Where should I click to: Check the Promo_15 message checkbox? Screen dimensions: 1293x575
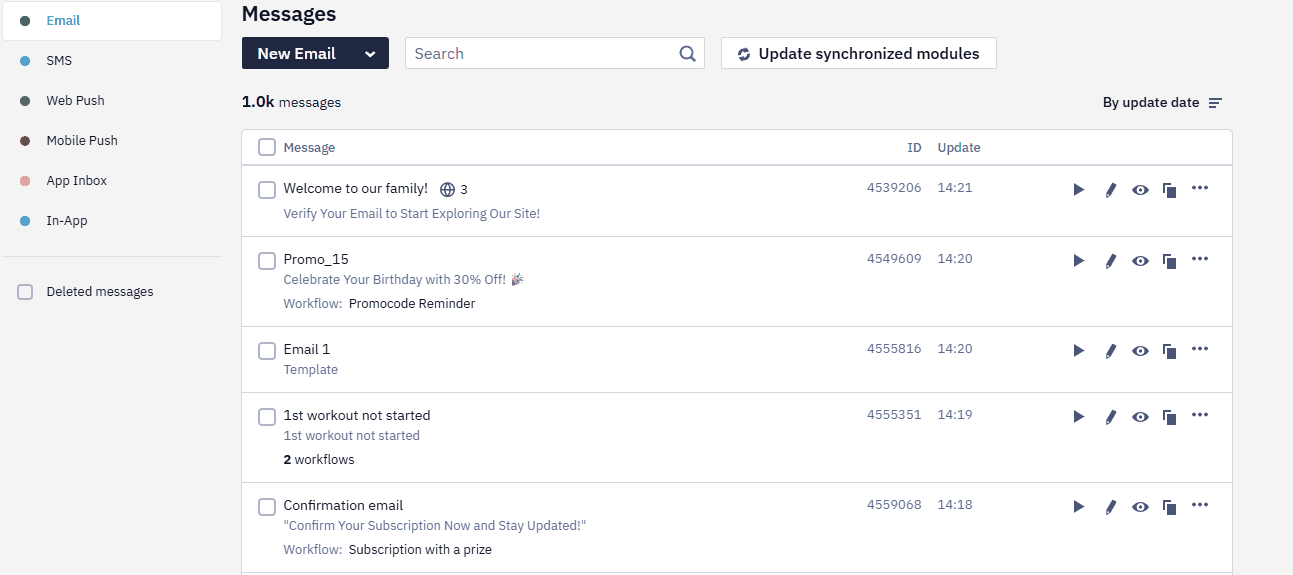(267, 261)
